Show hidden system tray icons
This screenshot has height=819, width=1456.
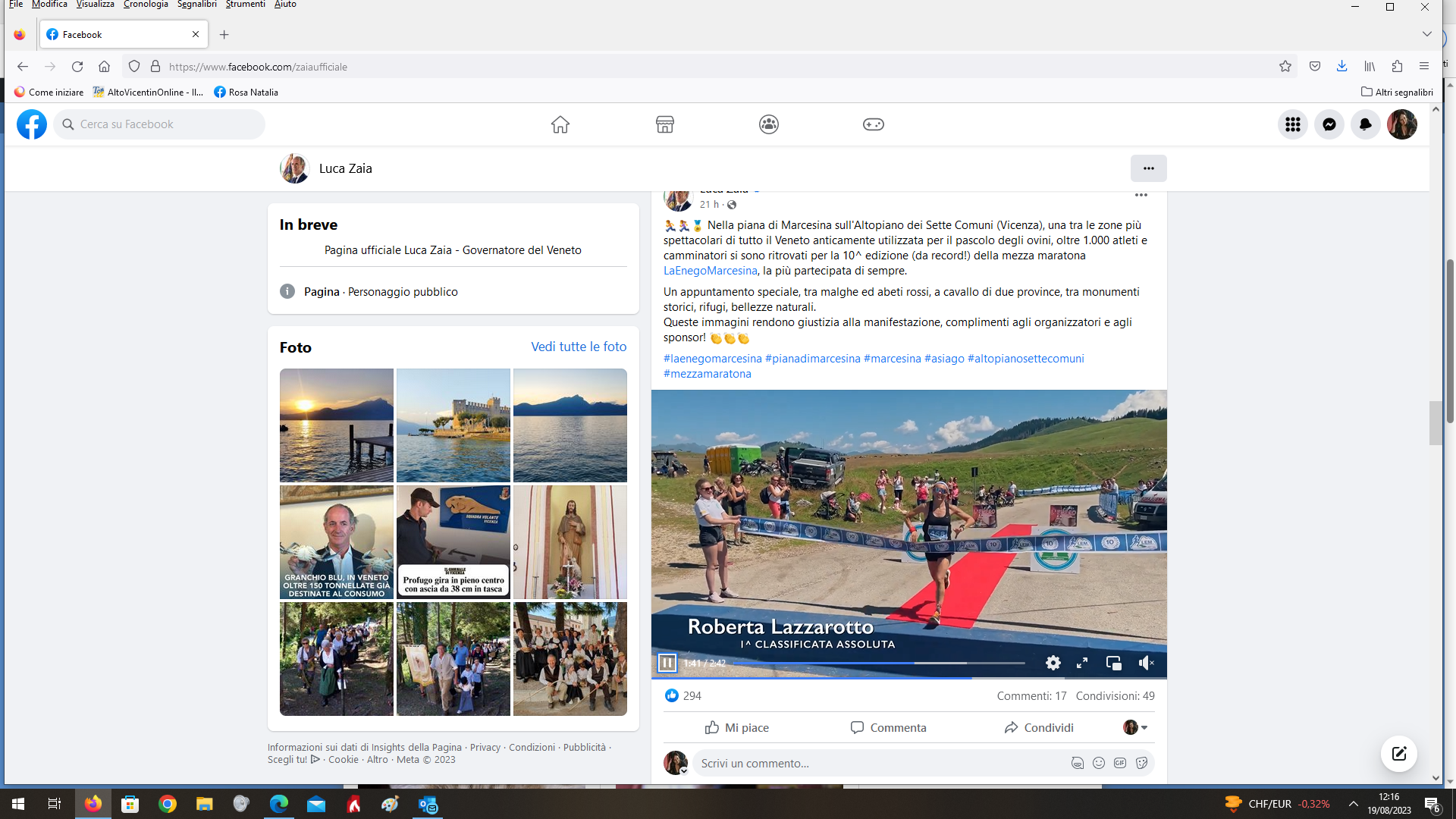tap(1354, 804)
